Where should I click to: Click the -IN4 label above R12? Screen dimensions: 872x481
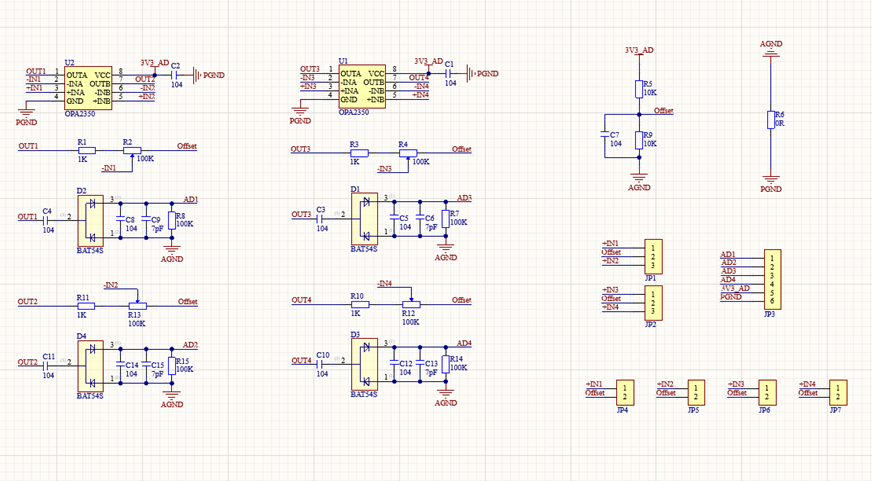click(x=384, y=283)
